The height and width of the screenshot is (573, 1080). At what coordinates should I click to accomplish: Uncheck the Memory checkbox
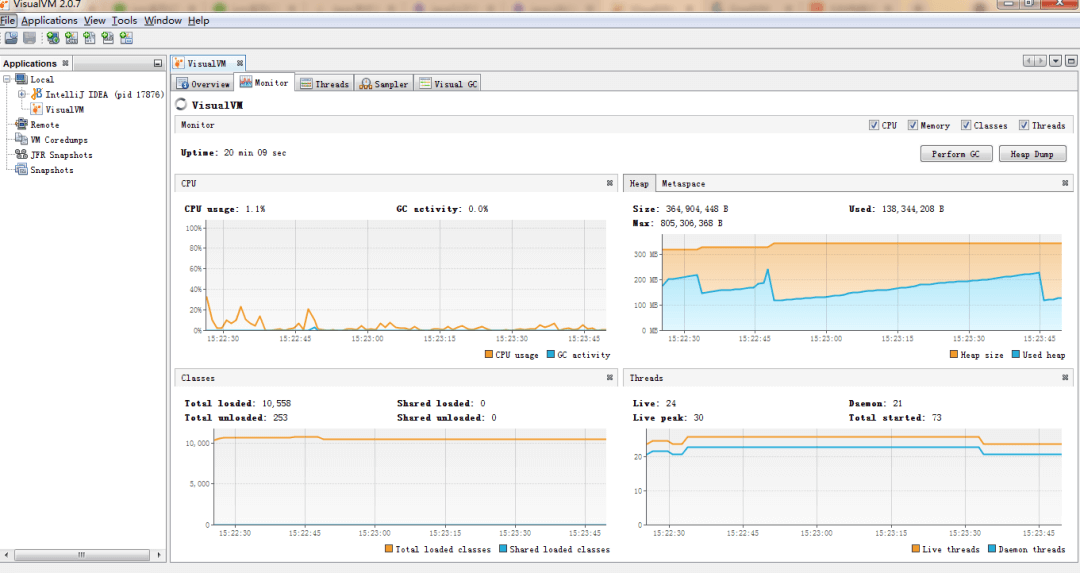tap(913, 125)
